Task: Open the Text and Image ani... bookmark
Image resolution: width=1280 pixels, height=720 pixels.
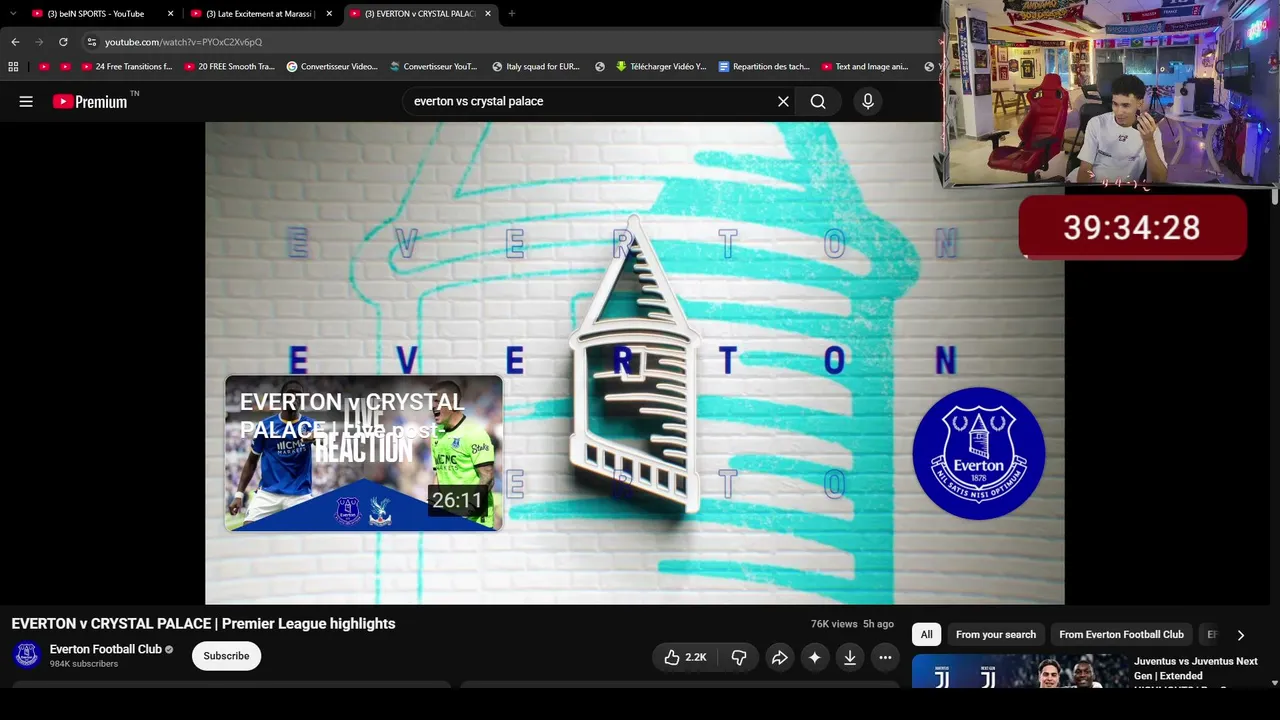Action: click(865, 67)
